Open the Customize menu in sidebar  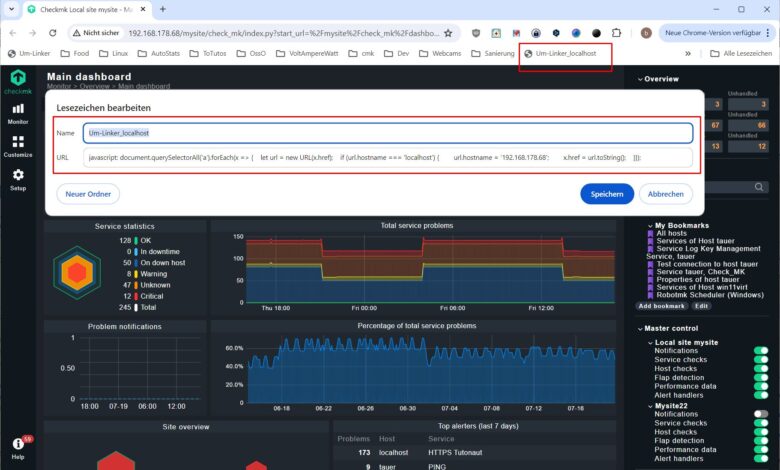18,147
